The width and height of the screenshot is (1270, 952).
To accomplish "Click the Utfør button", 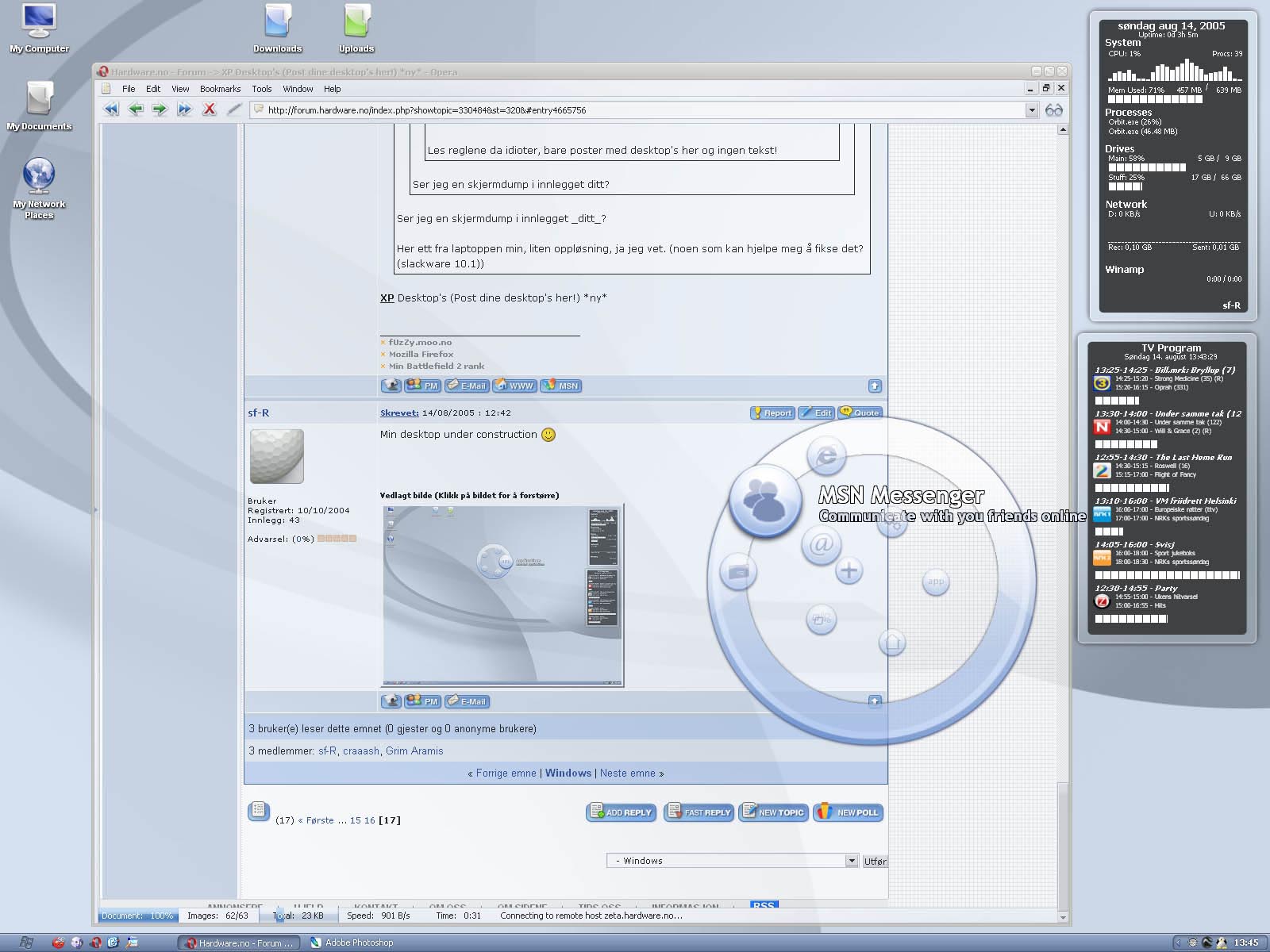I will point(875,861).
